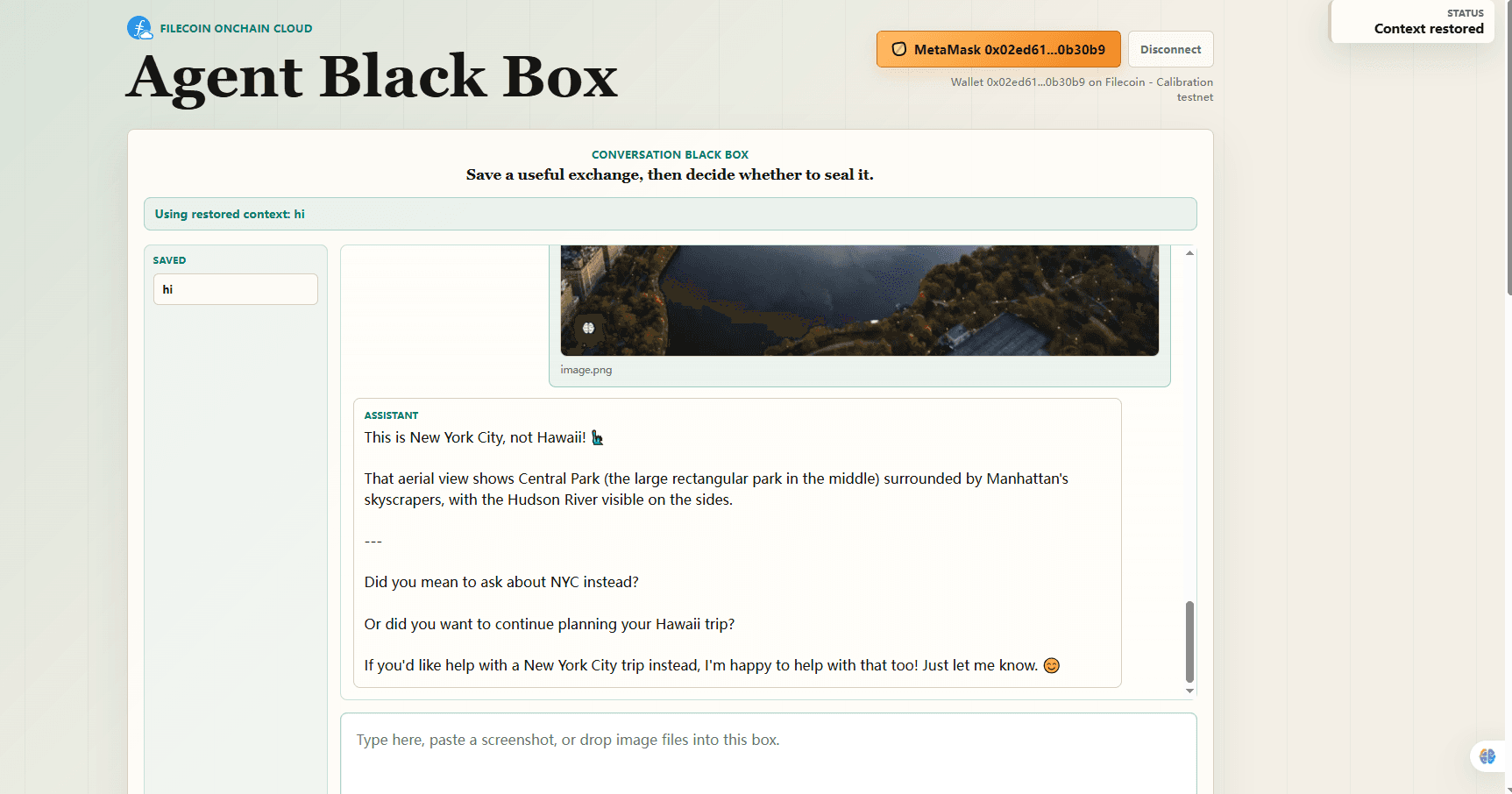Click the 'CONVERSATION BLACK BOX' heading
This screenshot has width=1512, height=794.
(671, 154)
